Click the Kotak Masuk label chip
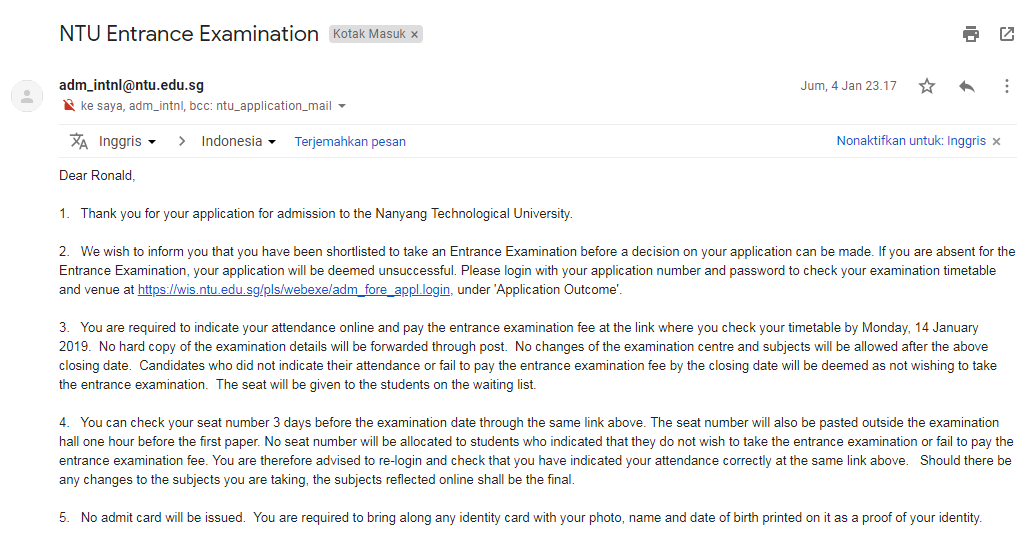The image size is (1035, 545). [x=368, y=34]
